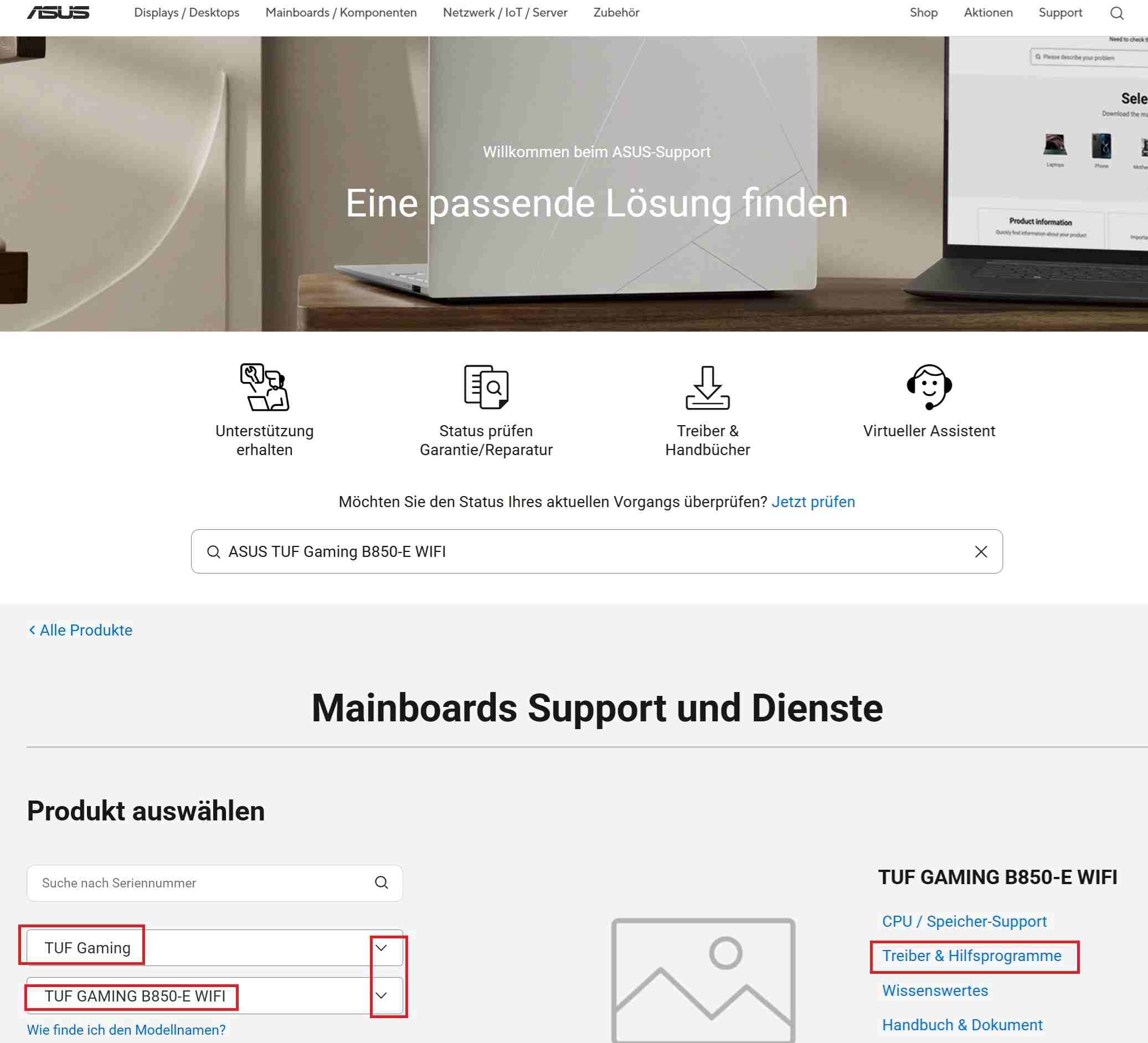The height and width of the screenshot is (1043, 1148).
Task: Open Status prüfen Garantie/Reparatur icon
Action: pos(486,387)
